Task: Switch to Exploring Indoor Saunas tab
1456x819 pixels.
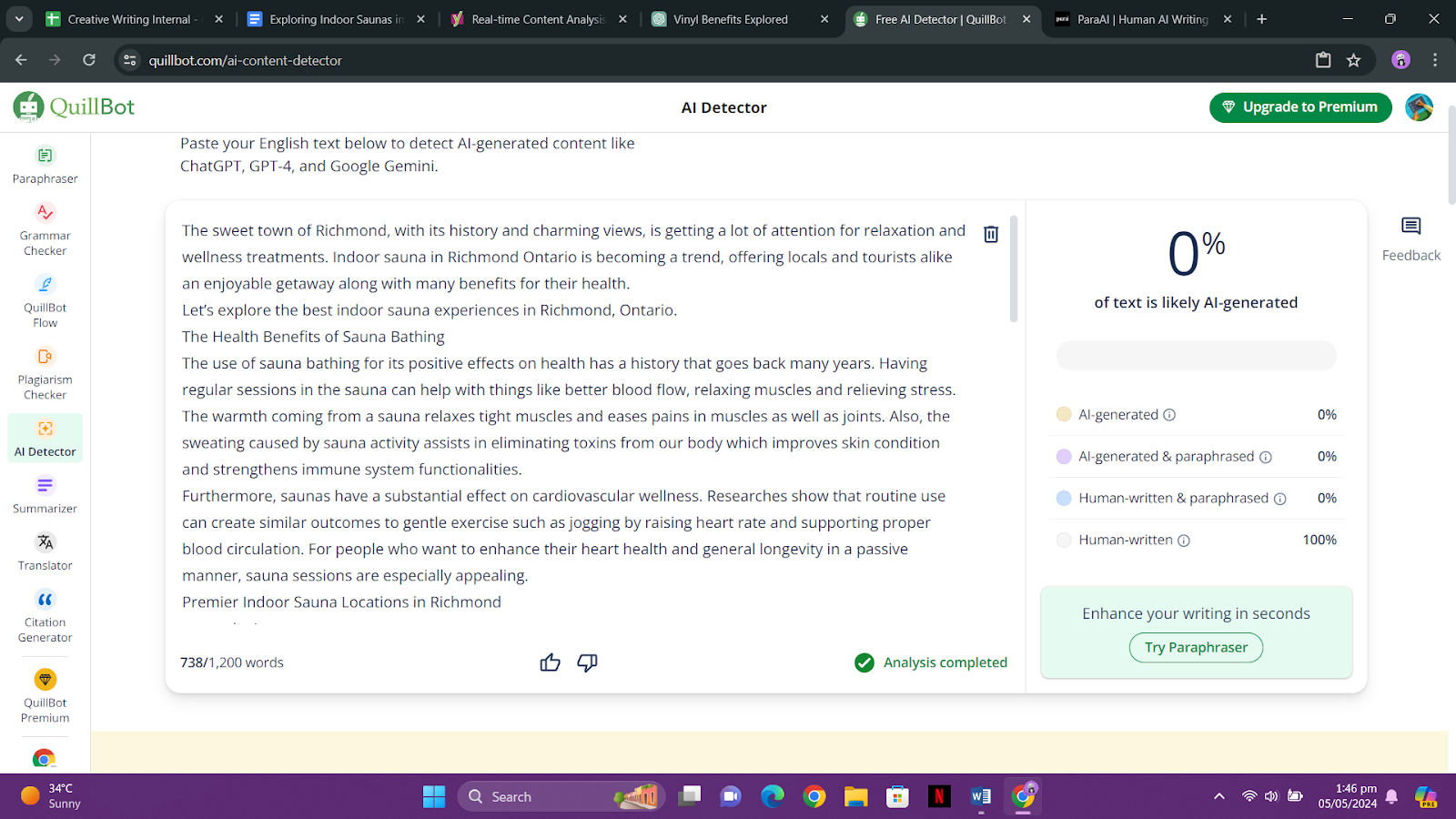Action: [x=336, y=19]
